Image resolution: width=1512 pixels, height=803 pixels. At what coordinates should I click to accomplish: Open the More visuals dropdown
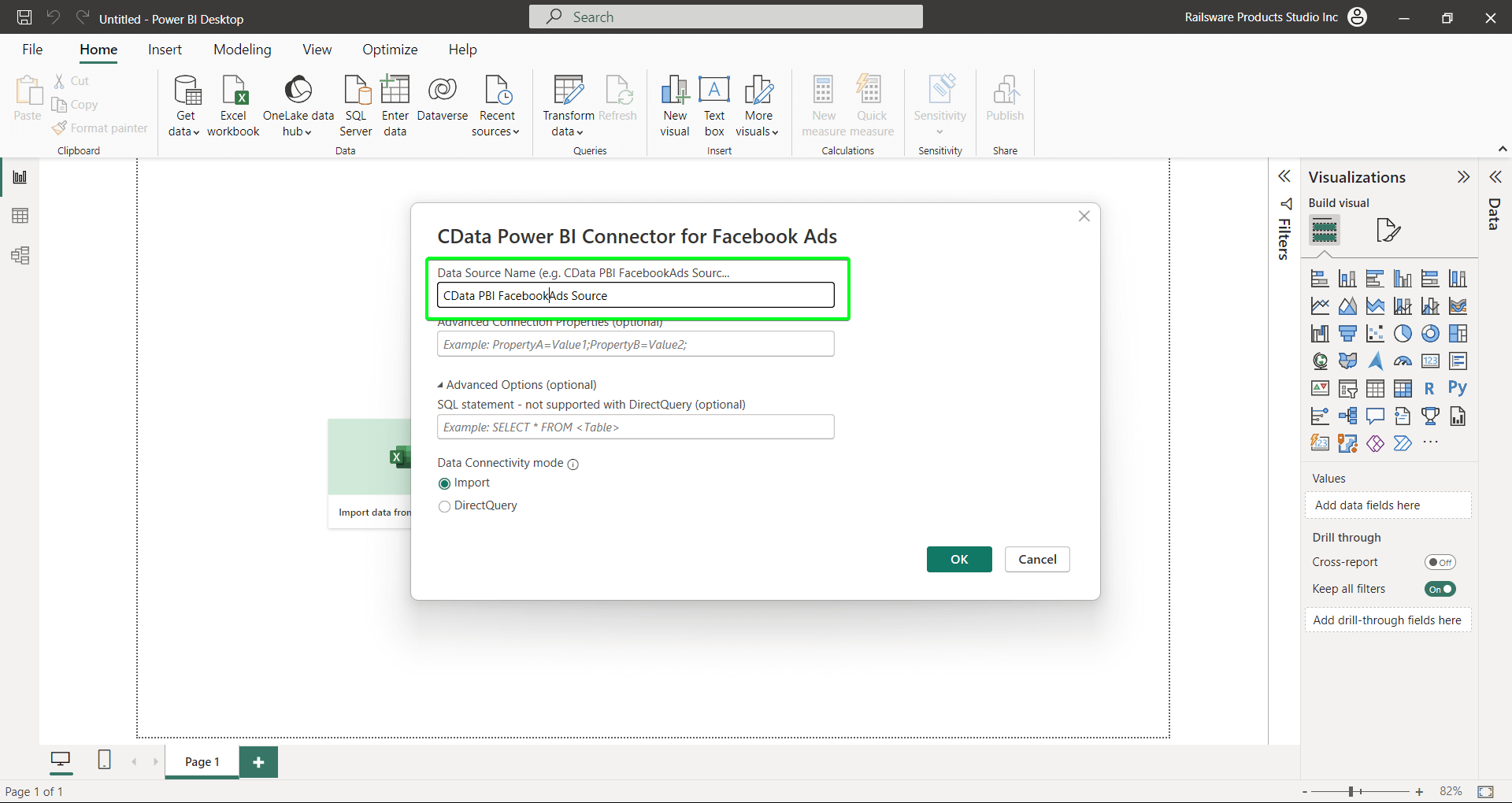(758, 106)
